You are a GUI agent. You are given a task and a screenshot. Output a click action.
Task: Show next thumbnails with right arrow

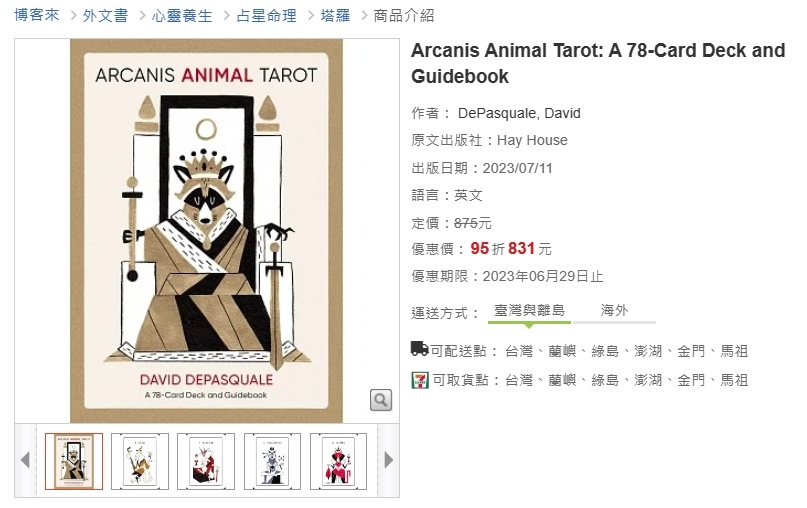point(389,460)
